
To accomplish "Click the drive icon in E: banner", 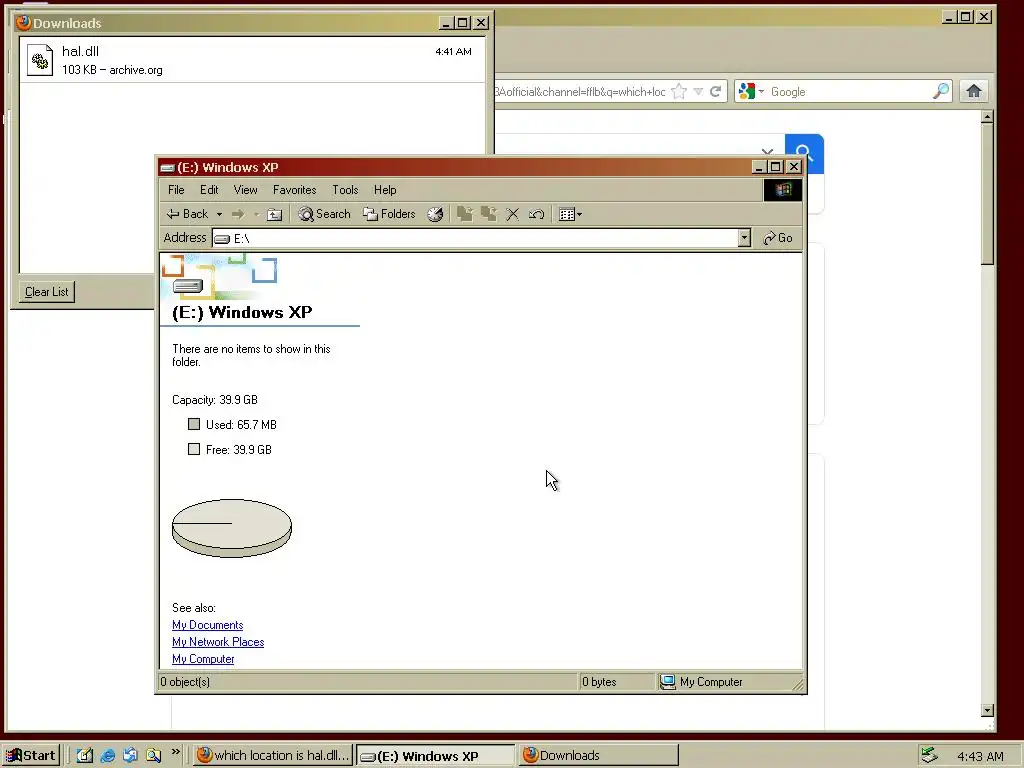I will pos(188,286).
